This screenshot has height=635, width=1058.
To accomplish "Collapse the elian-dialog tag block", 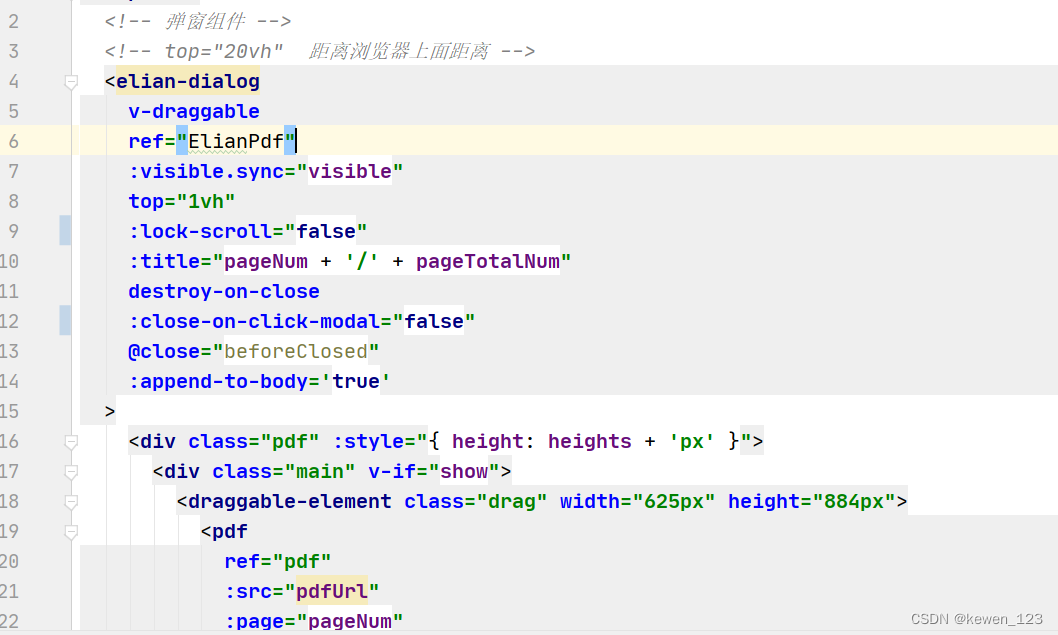I will tap(70, 81).
